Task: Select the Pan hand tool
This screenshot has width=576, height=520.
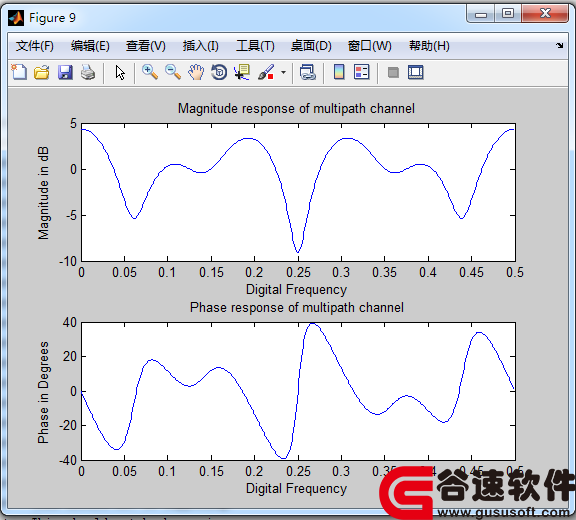Action: [196, 72]
